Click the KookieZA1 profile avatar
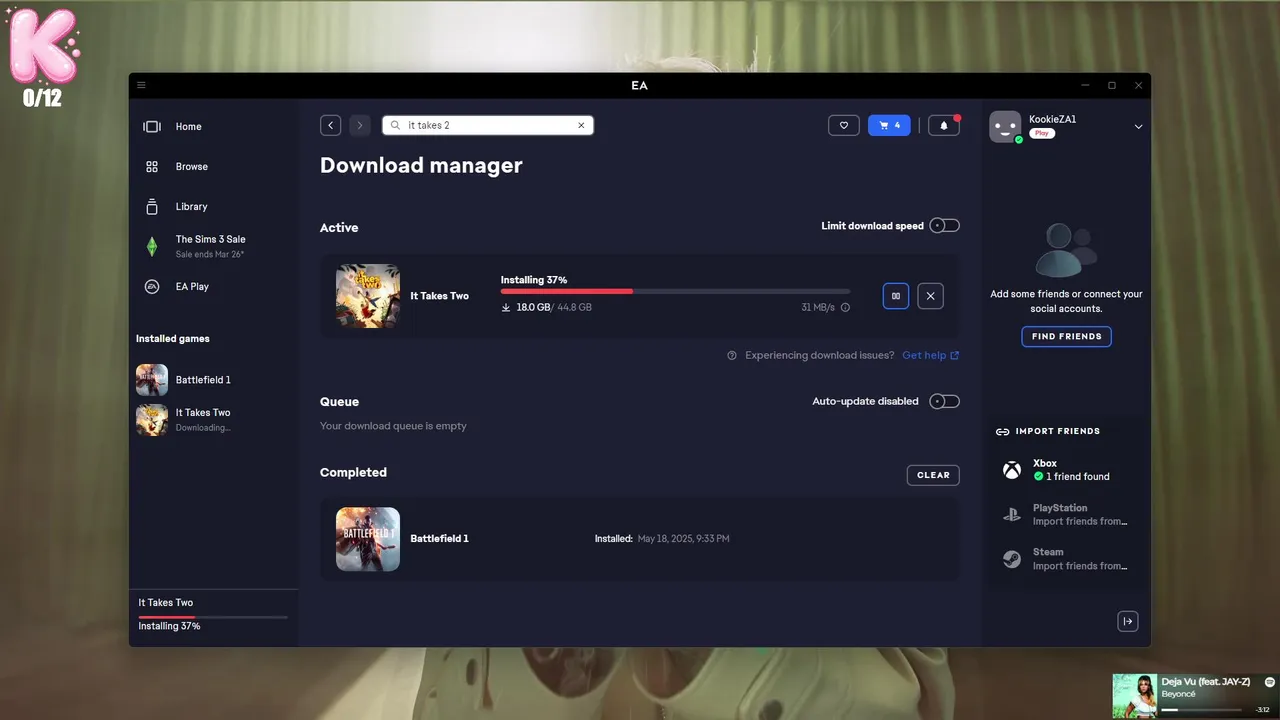The height and width of the screenshot is (720, 1280). click(x=1005, y=127)
